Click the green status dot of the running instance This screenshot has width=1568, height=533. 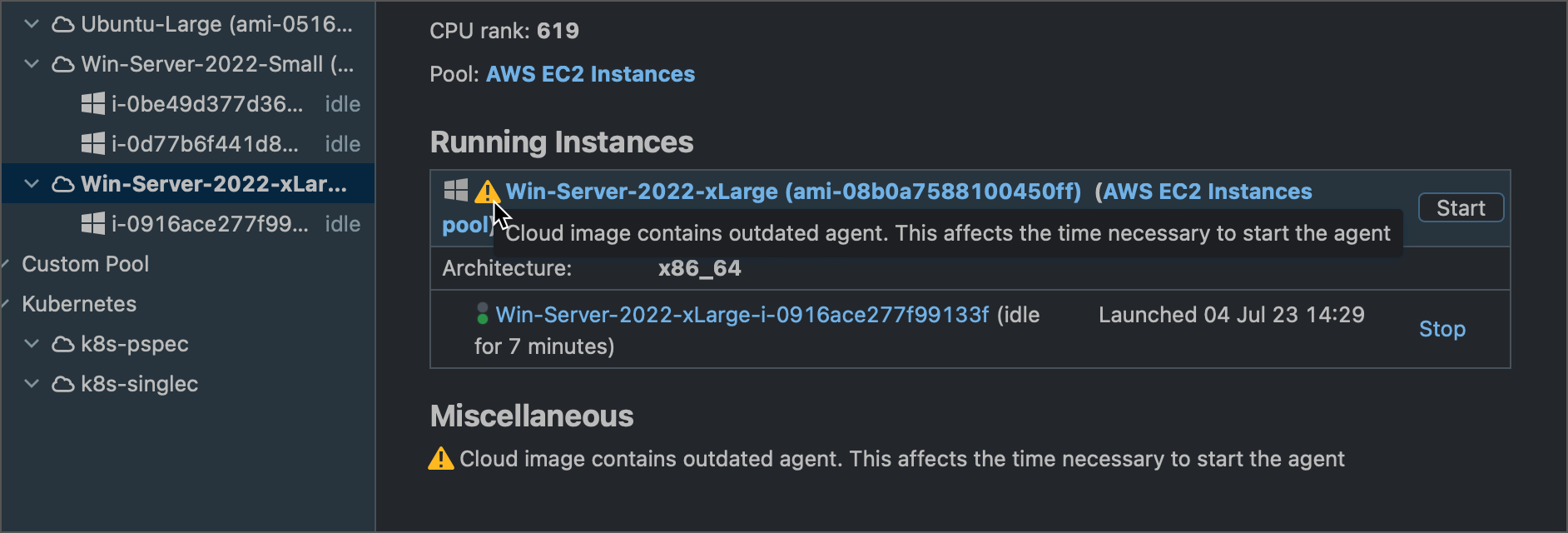482,314
